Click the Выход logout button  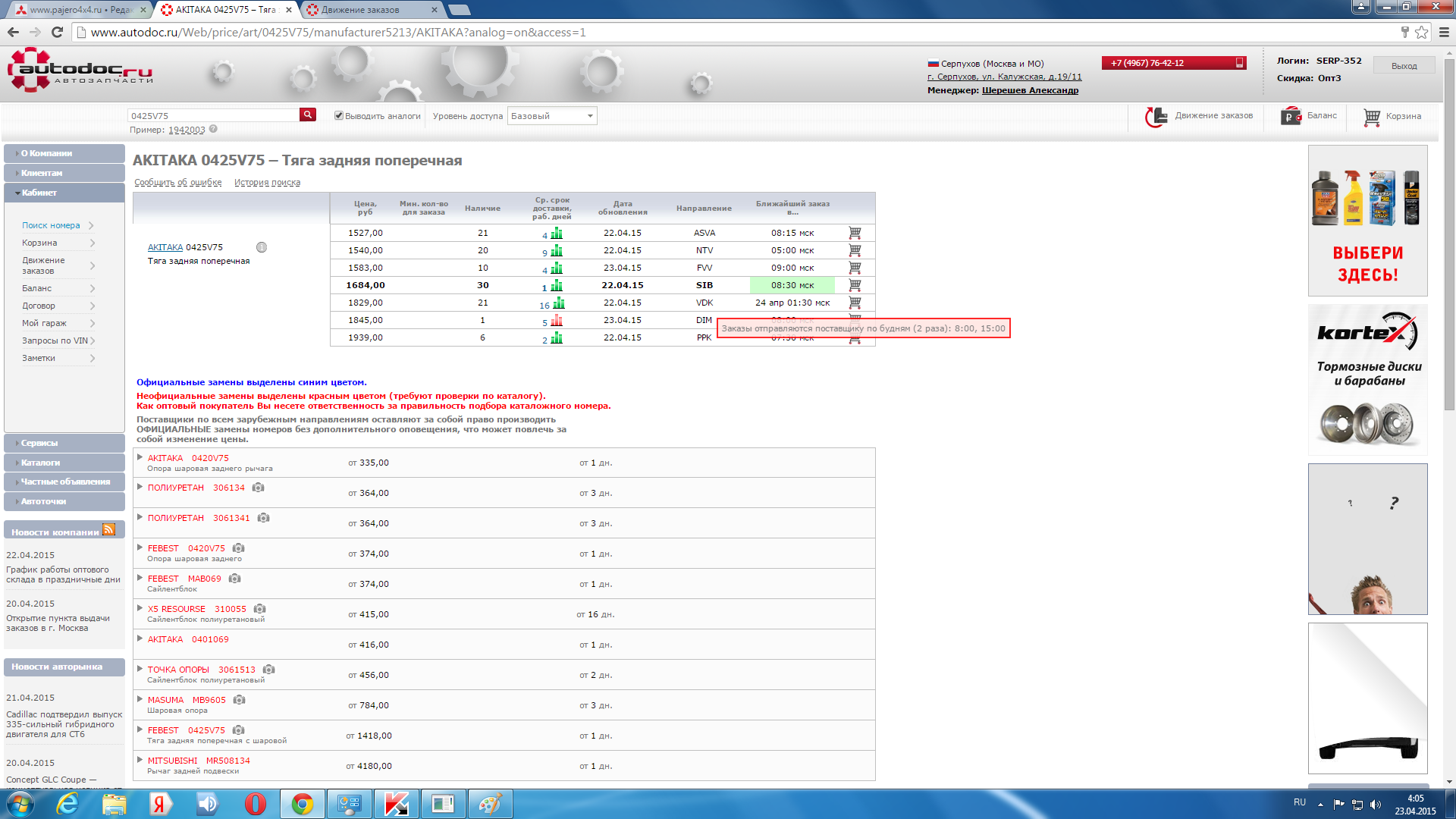(x=1404, y=66)
